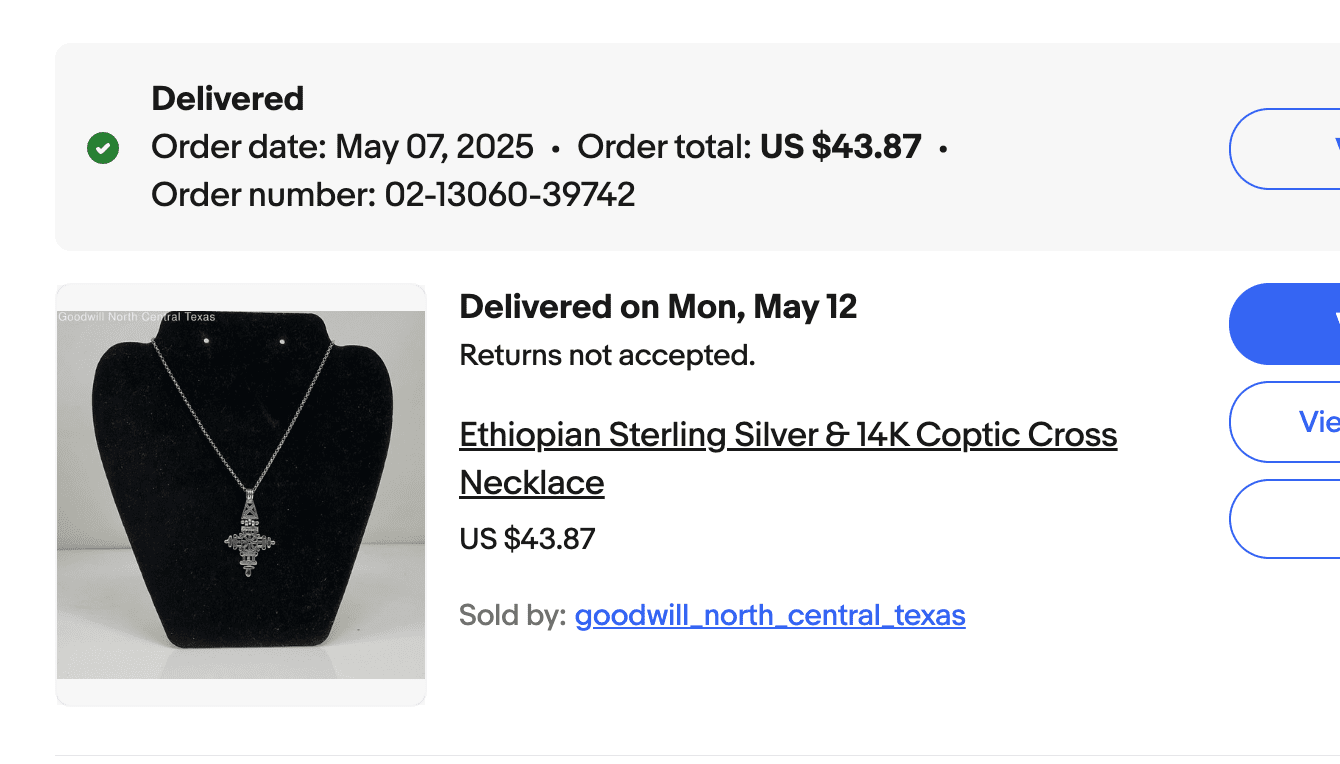Click the green delivered checkmark icon
The width and height of the screenshot is (1340, 764).
tap(103, 149)
